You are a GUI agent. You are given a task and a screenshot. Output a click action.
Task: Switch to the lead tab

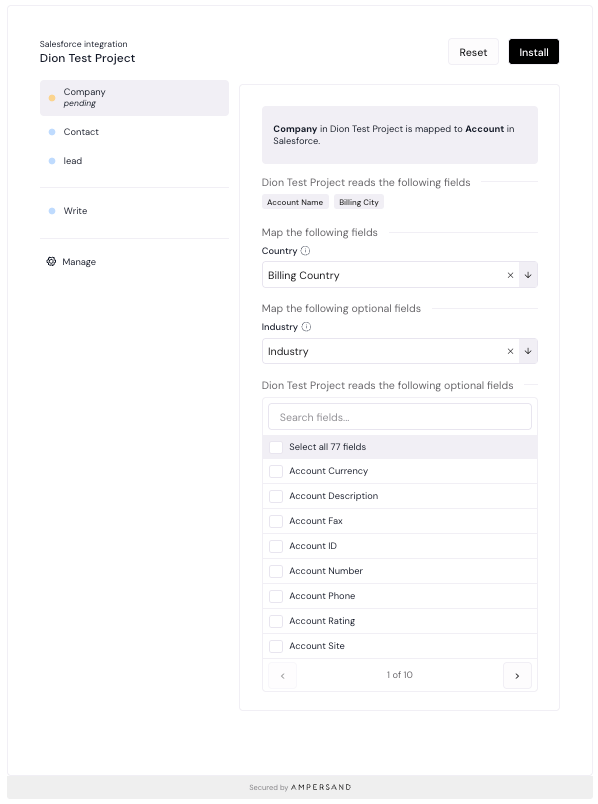[134, 161]
